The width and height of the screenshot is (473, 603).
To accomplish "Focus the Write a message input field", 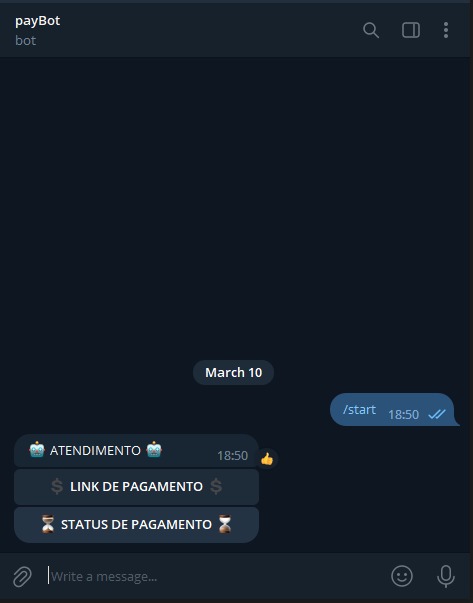I will [215, 576].
